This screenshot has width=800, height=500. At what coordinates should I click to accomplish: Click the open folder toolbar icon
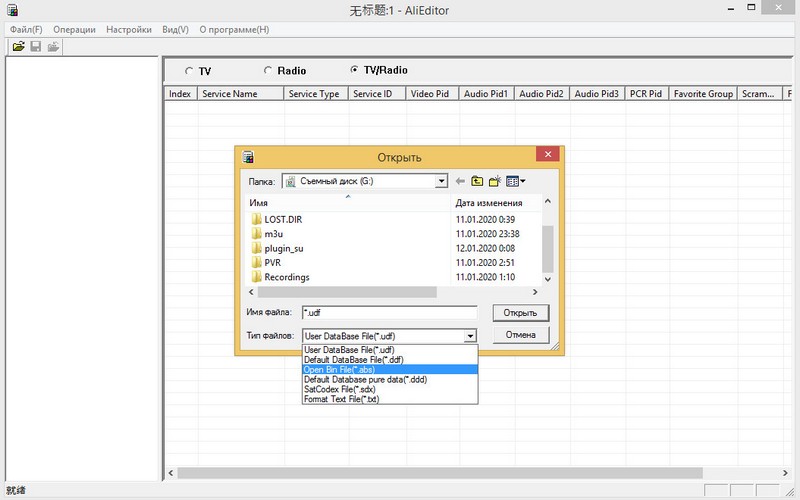click(18, 46)
